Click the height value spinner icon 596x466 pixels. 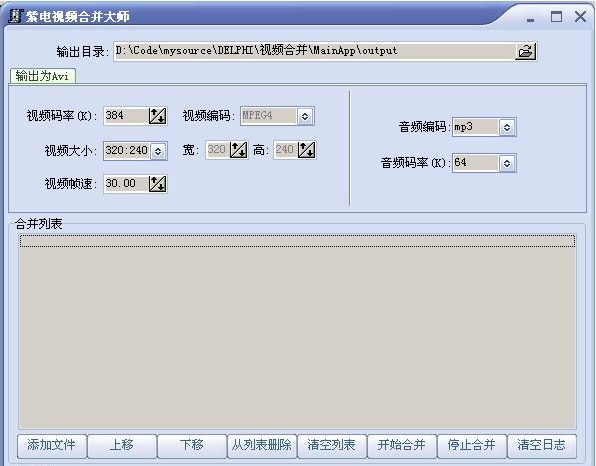pos(306,150)
